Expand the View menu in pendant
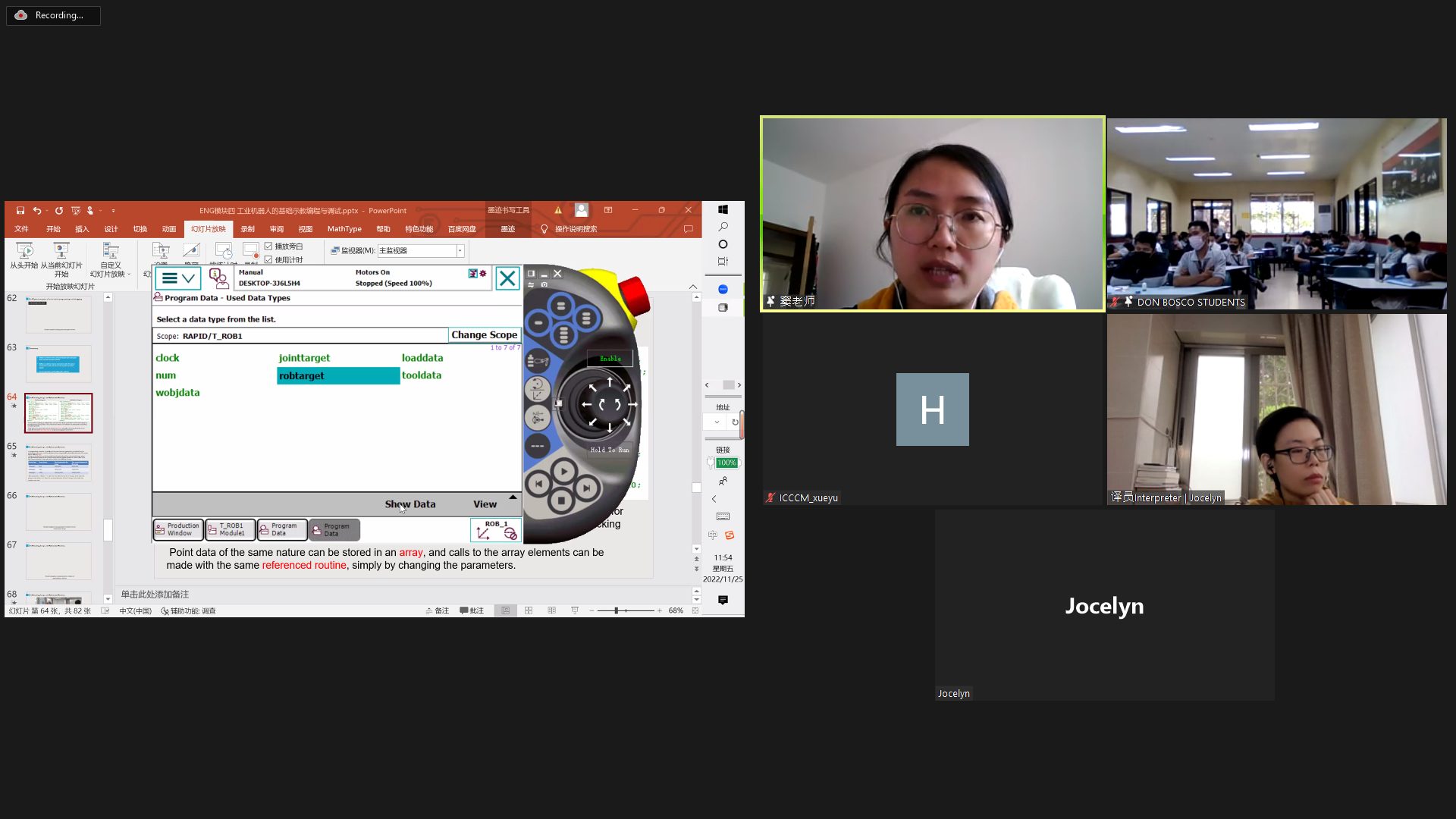This screenshot has width=1456, height=819. [485, 504]
